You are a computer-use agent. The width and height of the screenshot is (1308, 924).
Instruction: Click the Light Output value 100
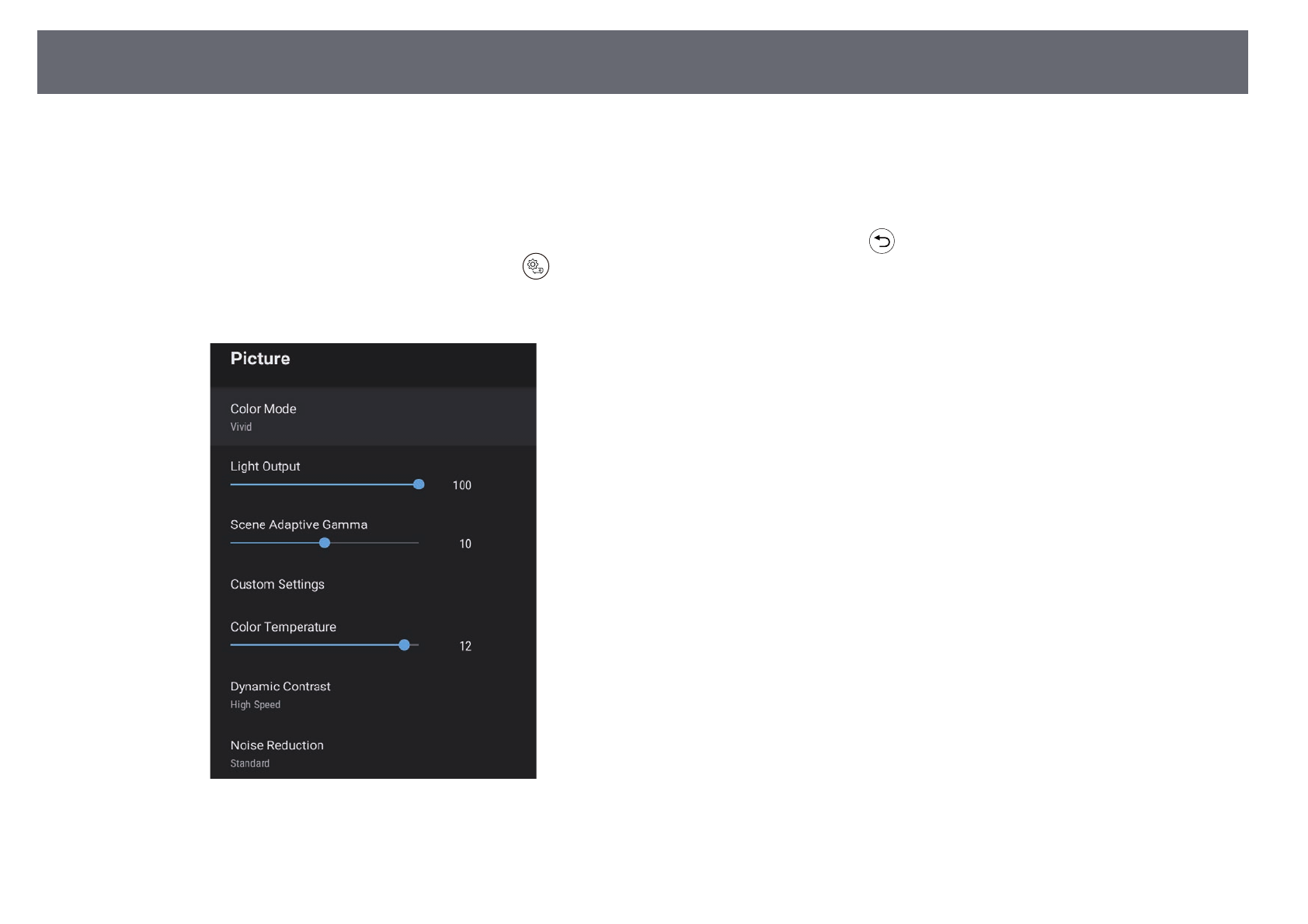click(461, 485)
